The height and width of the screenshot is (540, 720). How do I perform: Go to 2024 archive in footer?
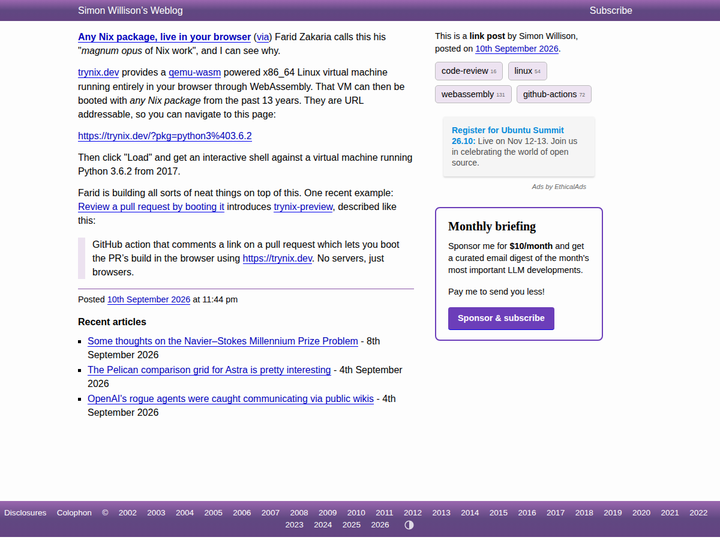click(323, 525)
